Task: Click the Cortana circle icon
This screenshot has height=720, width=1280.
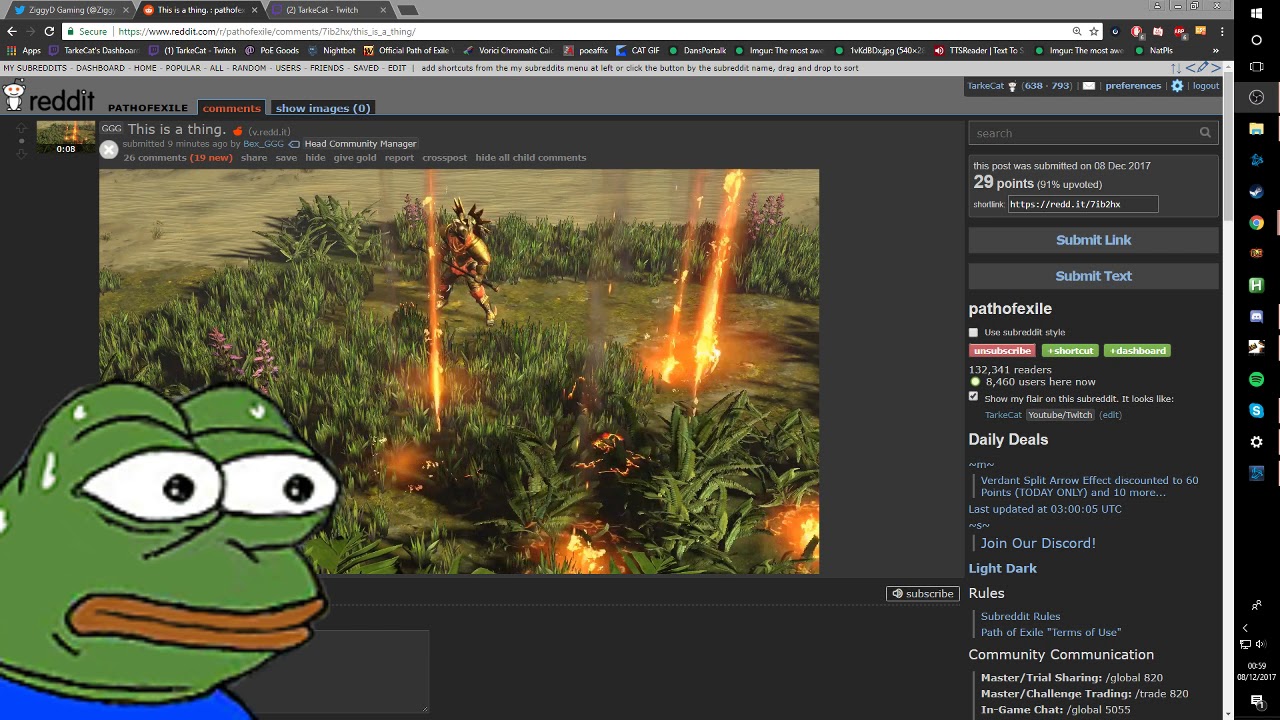Action: 1257,41
